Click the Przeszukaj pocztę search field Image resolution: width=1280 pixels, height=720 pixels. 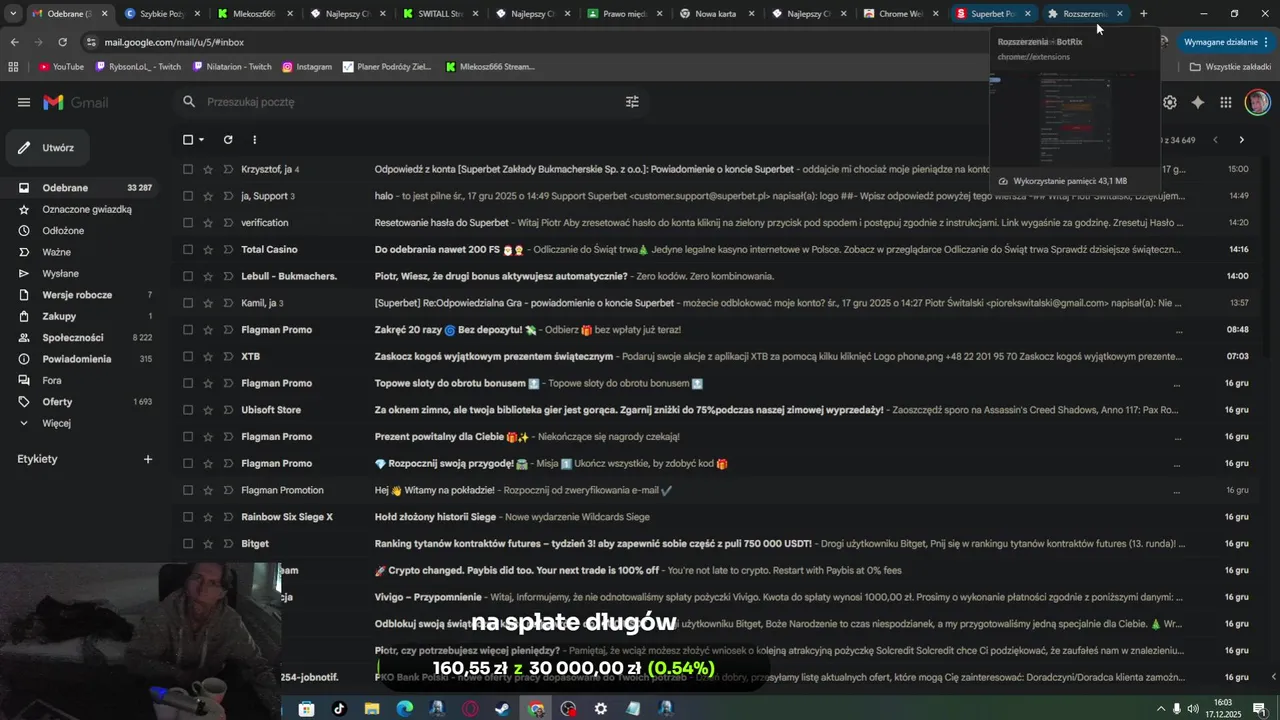[410, 102]
